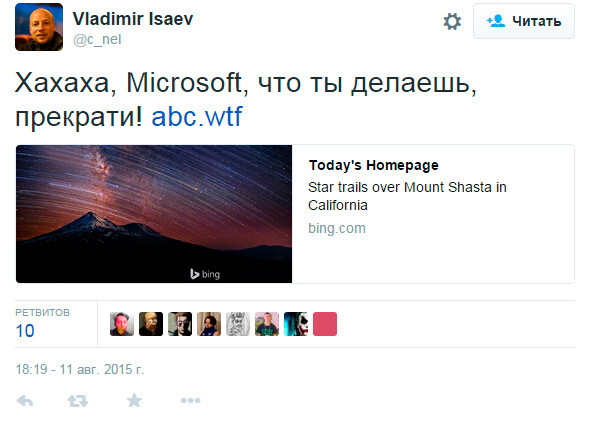Click the solid pink-red retweeter avatar

pyautogui.click(x=325, y=324)
